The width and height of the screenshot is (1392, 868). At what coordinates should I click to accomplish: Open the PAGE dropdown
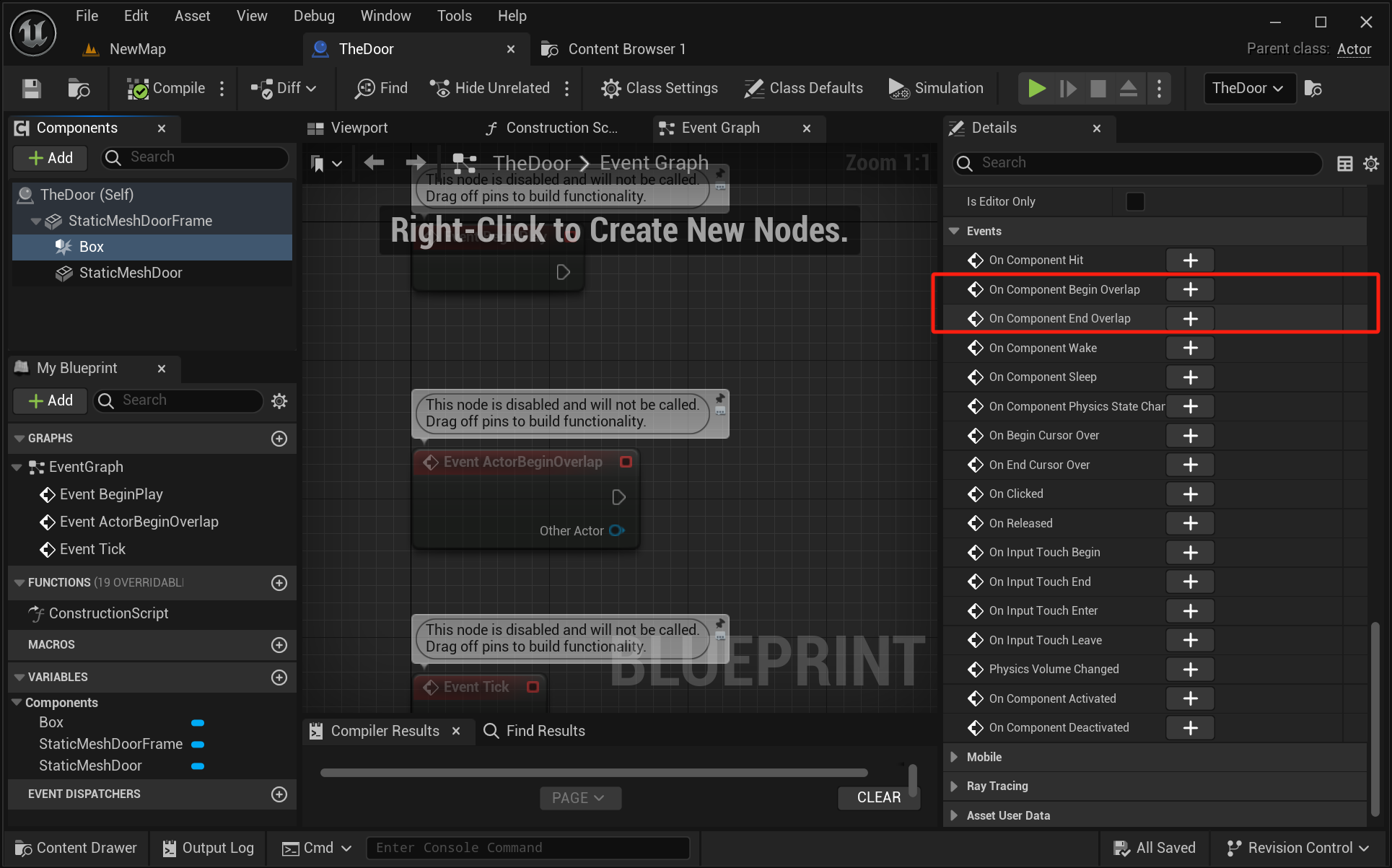click(x=580, y=798)
